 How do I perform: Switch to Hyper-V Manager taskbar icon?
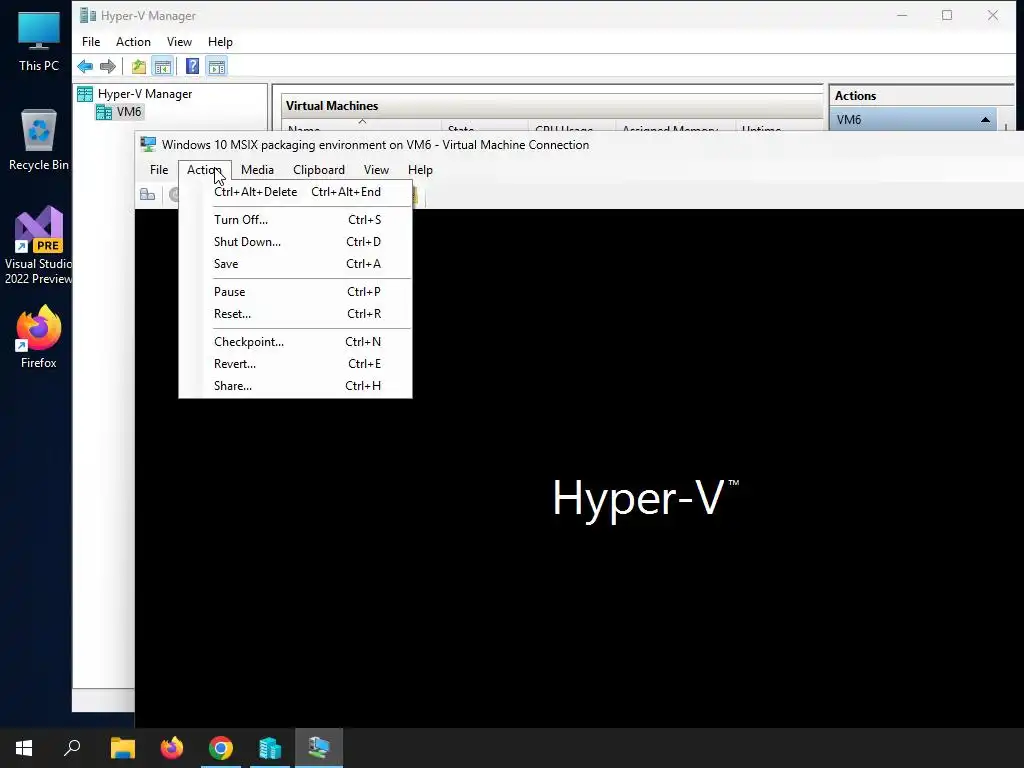click(x=270, y=748)
